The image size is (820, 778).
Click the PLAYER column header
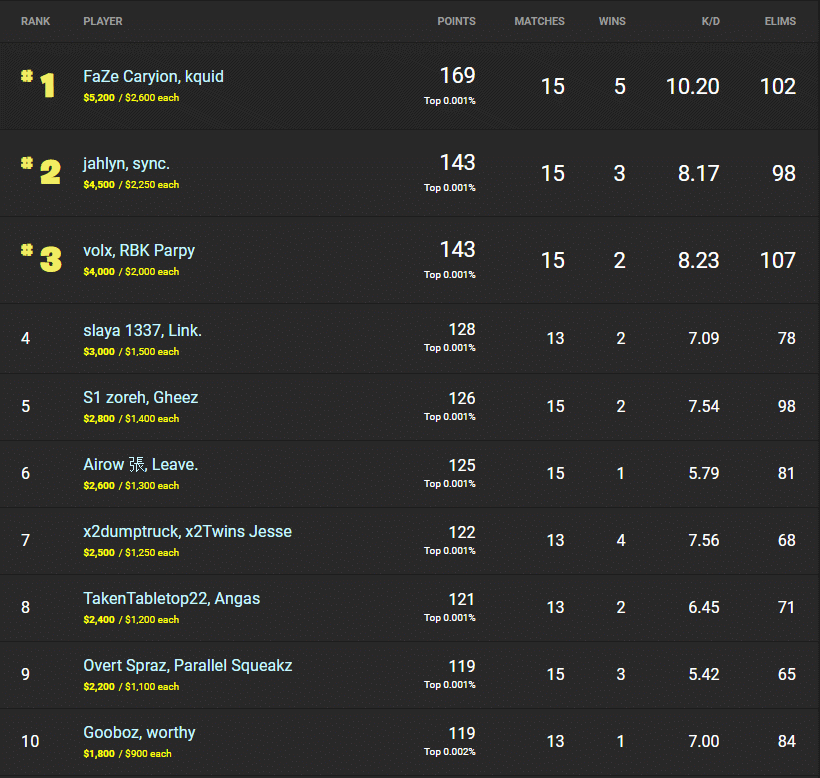pos(103,21)
